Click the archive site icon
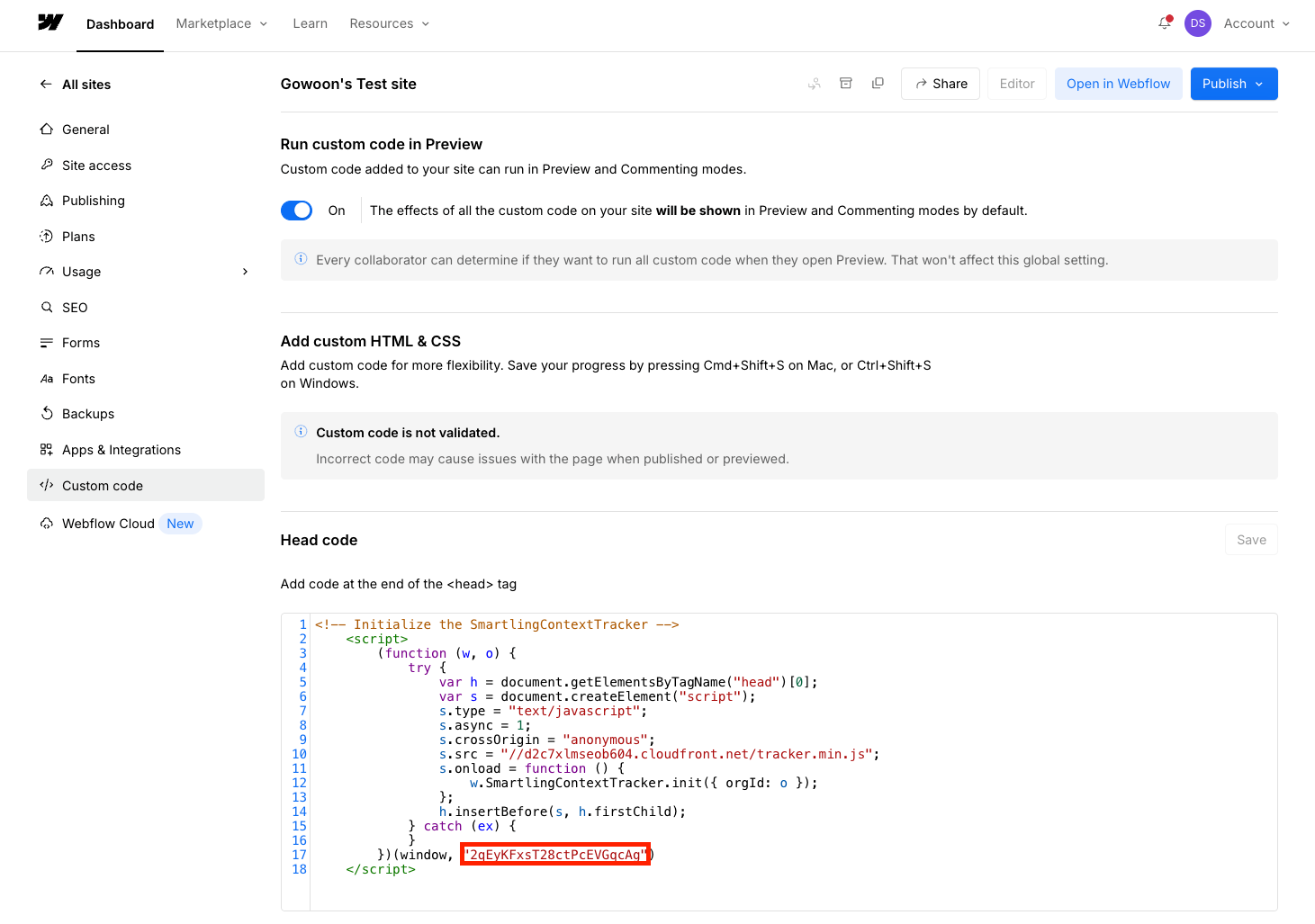 pos(846,84)
